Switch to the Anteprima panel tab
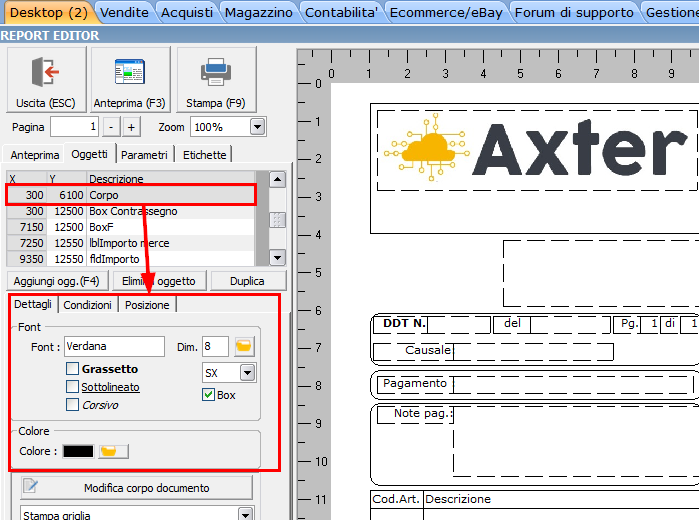The width and height of the screenshot is (699, 520). point(34,155)
